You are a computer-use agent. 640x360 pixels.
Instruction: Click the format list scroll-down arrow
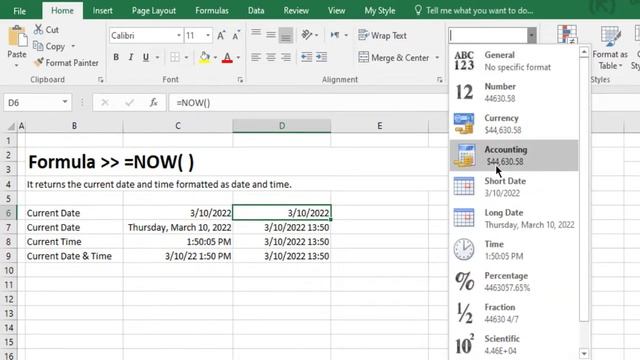tap(584, 354)
